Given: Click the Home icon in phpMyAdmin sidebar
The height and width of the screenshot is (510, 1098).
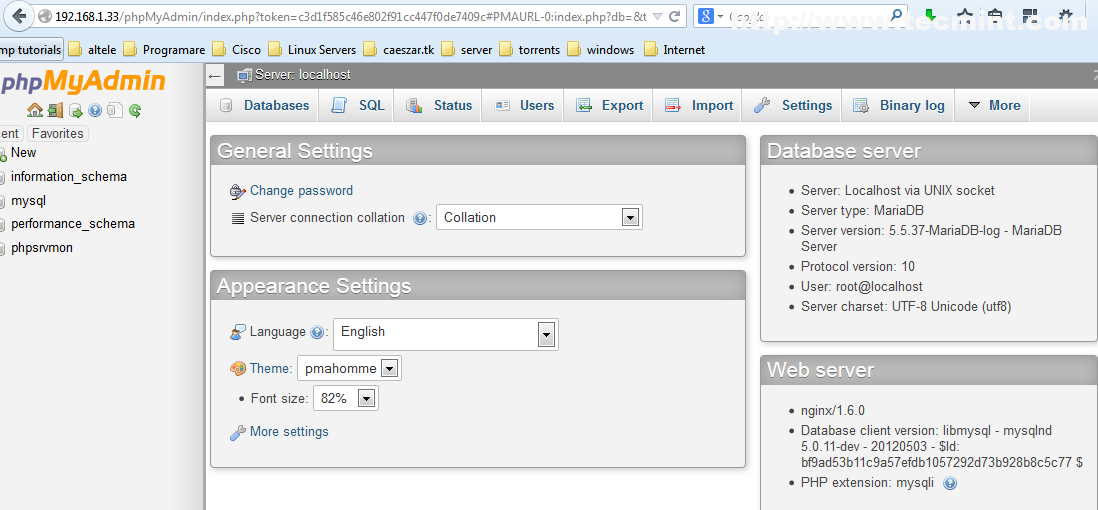Looking at the screenshot, I should tap(35, 110).
